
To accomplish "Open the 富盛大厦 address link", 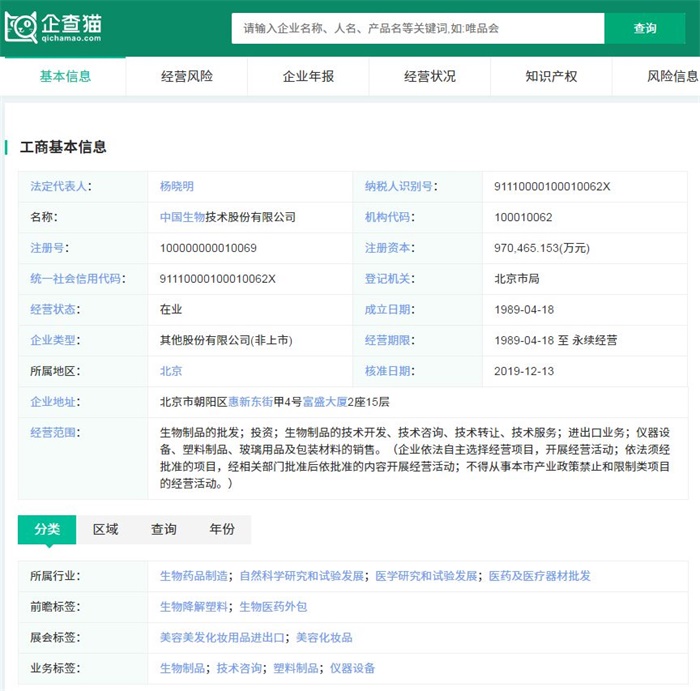I will tap(325, 402).
